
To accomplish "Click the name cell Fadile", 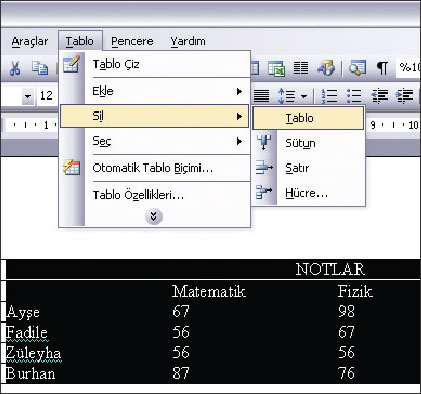I will pyautogui.click(x=27, y=332).
